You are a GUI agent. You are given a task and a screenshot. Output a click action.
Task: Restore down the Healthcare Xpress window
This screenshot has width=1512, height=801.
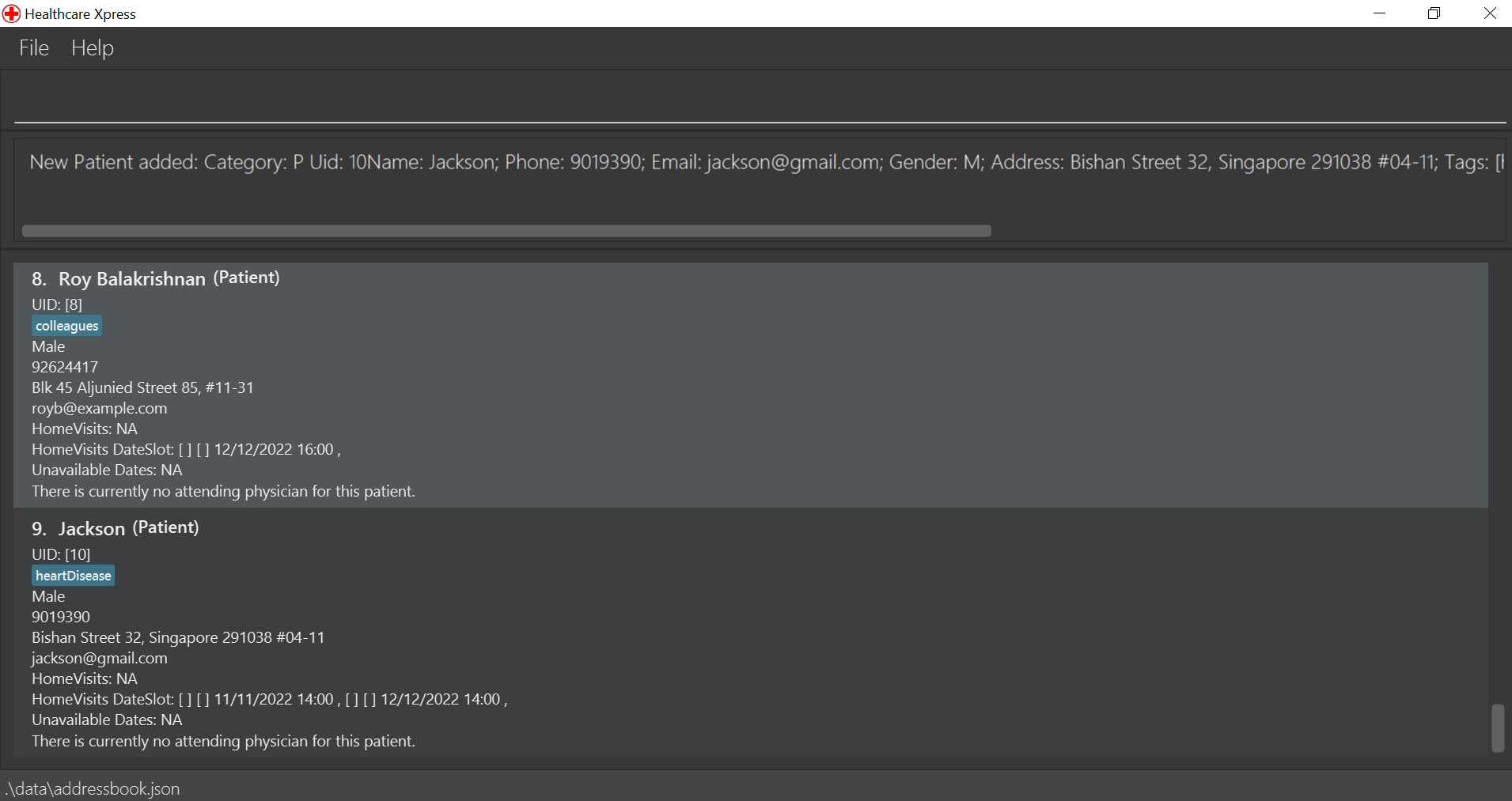tap(1434, 13)
